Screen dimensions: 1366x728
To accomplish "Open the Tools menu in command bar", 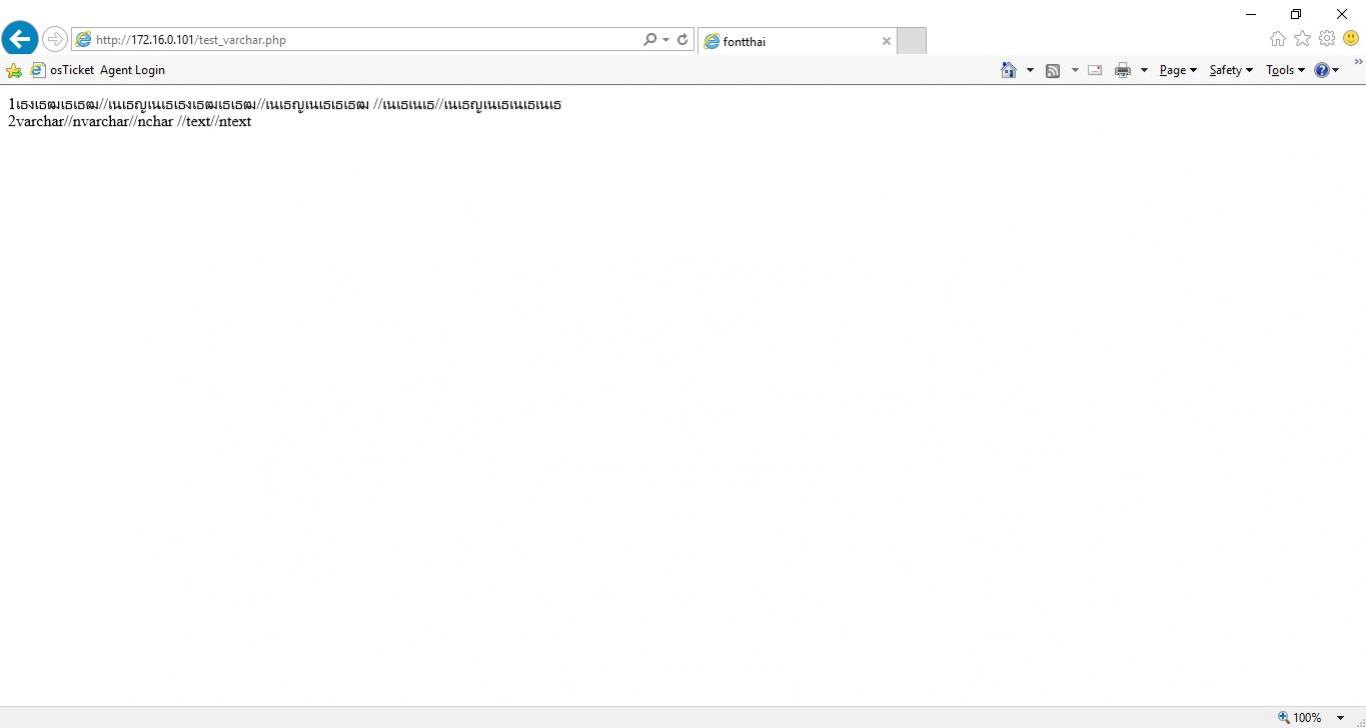I will (x=1285, y=70).
